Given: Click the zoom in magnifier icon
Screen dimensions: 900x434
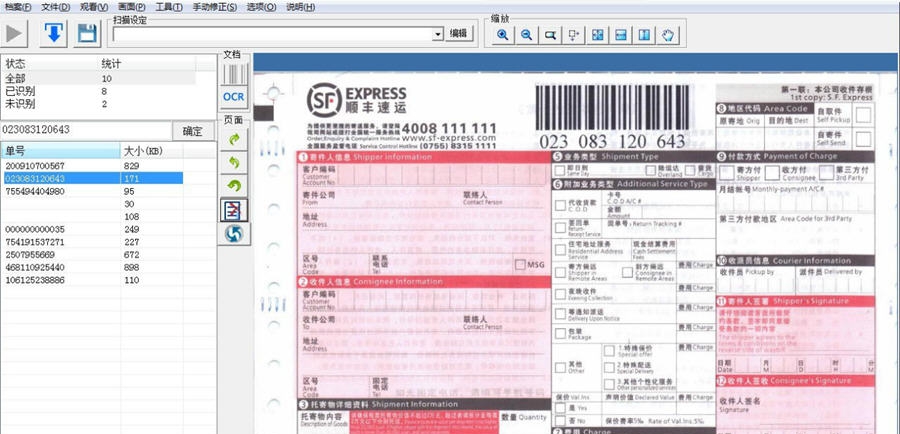Looking at the screenshot, I should pos(503,35).
